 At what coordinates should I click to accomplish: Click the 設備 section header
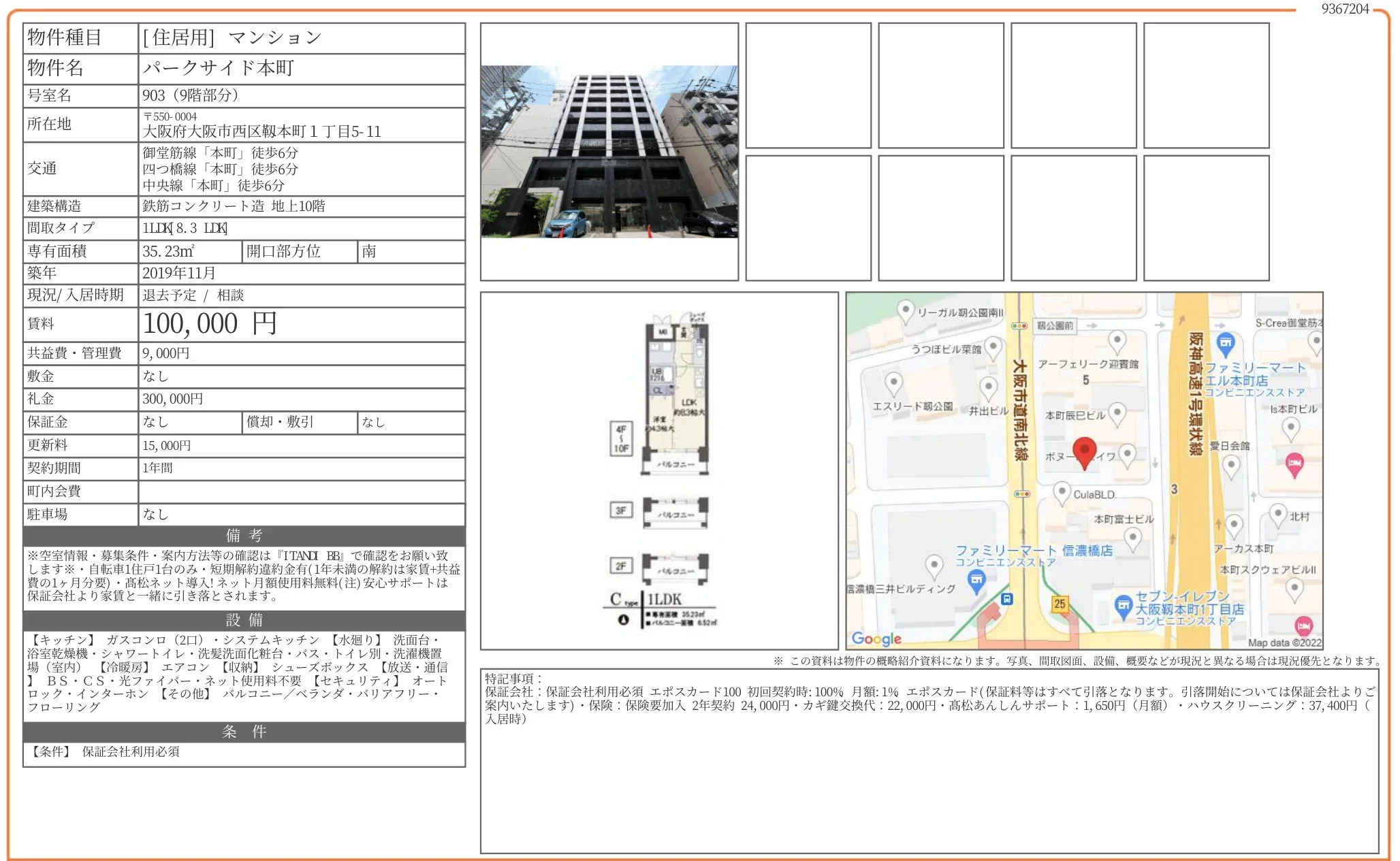coord(244,620)
